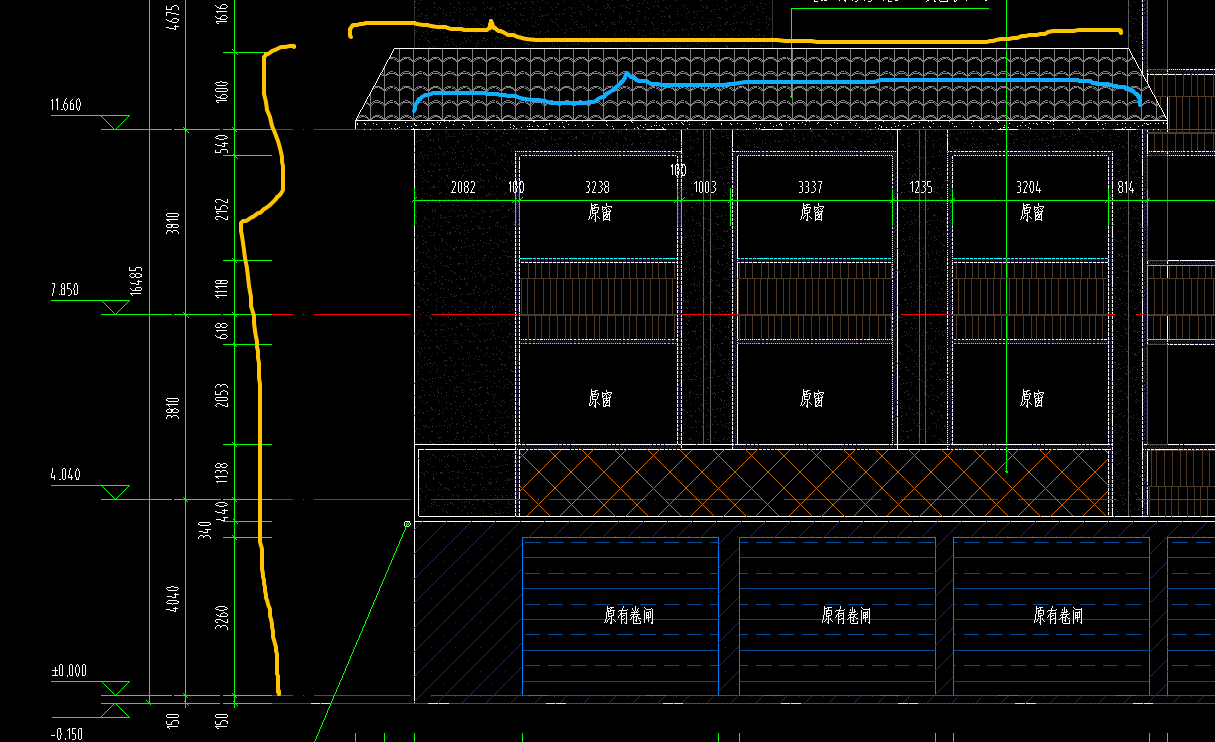Pick the 2152 vertical dimension text
The width and height of the screenshot is (1215, 742).
[222, 208]
